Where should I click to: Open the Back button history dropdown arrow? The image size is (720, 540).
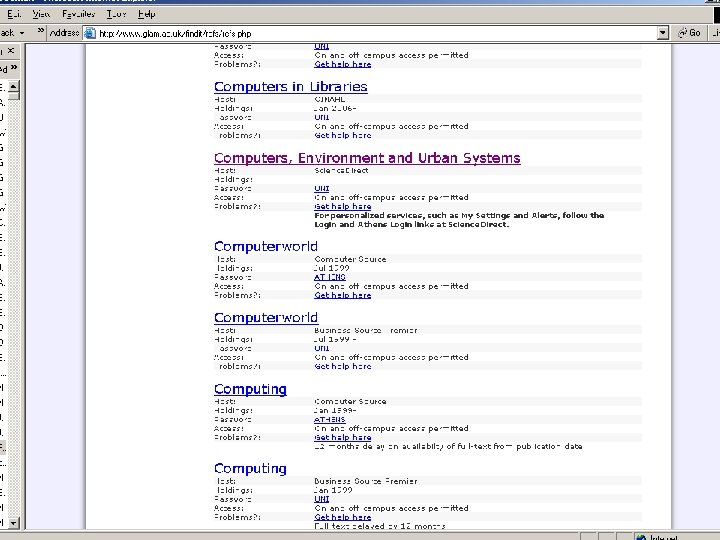[x=22, y=33]
